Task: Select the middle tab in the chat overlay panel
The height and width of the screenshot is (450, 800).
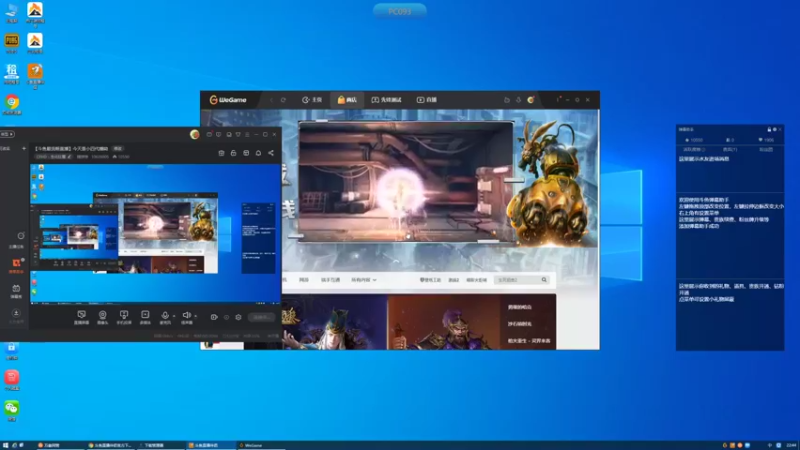Action: (x=730, y=149)
